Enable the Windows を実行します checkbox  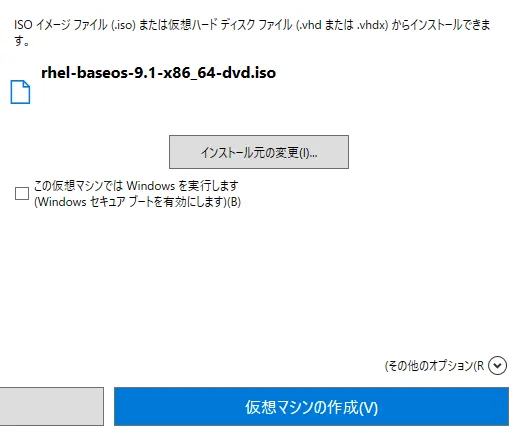[22, 193]
